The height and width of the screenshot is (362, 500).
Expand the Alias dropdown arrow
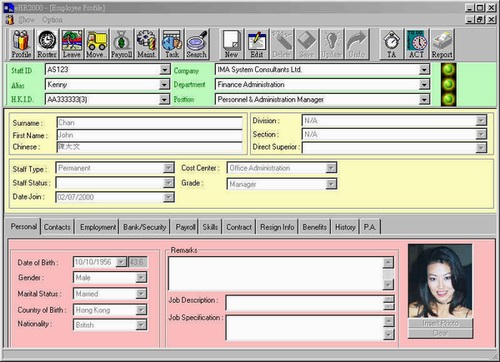(x=164, y=84)
